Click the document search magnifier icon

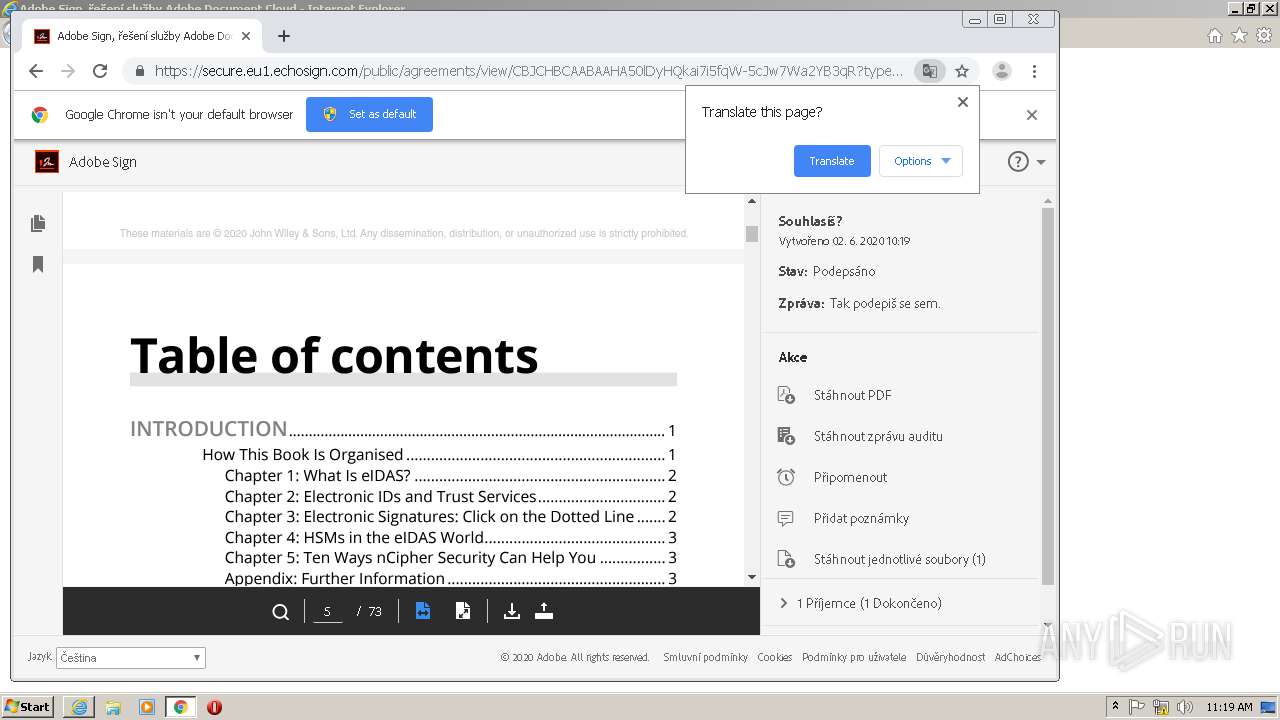[281, 611]
